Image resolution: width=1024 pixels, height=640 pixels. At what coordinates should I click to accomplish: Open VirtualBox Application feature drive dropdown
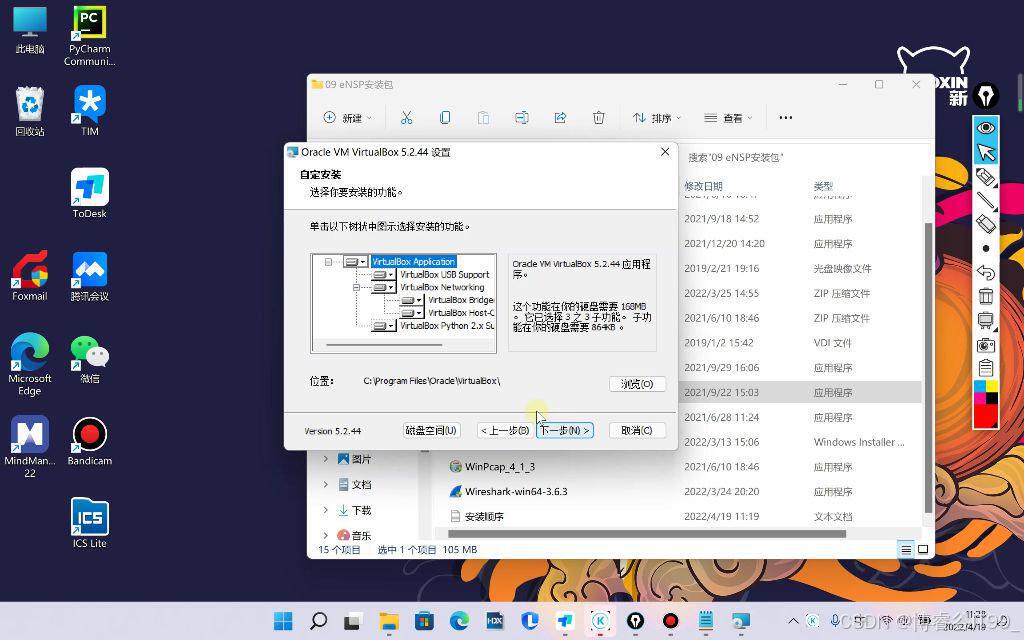(355, 262)
